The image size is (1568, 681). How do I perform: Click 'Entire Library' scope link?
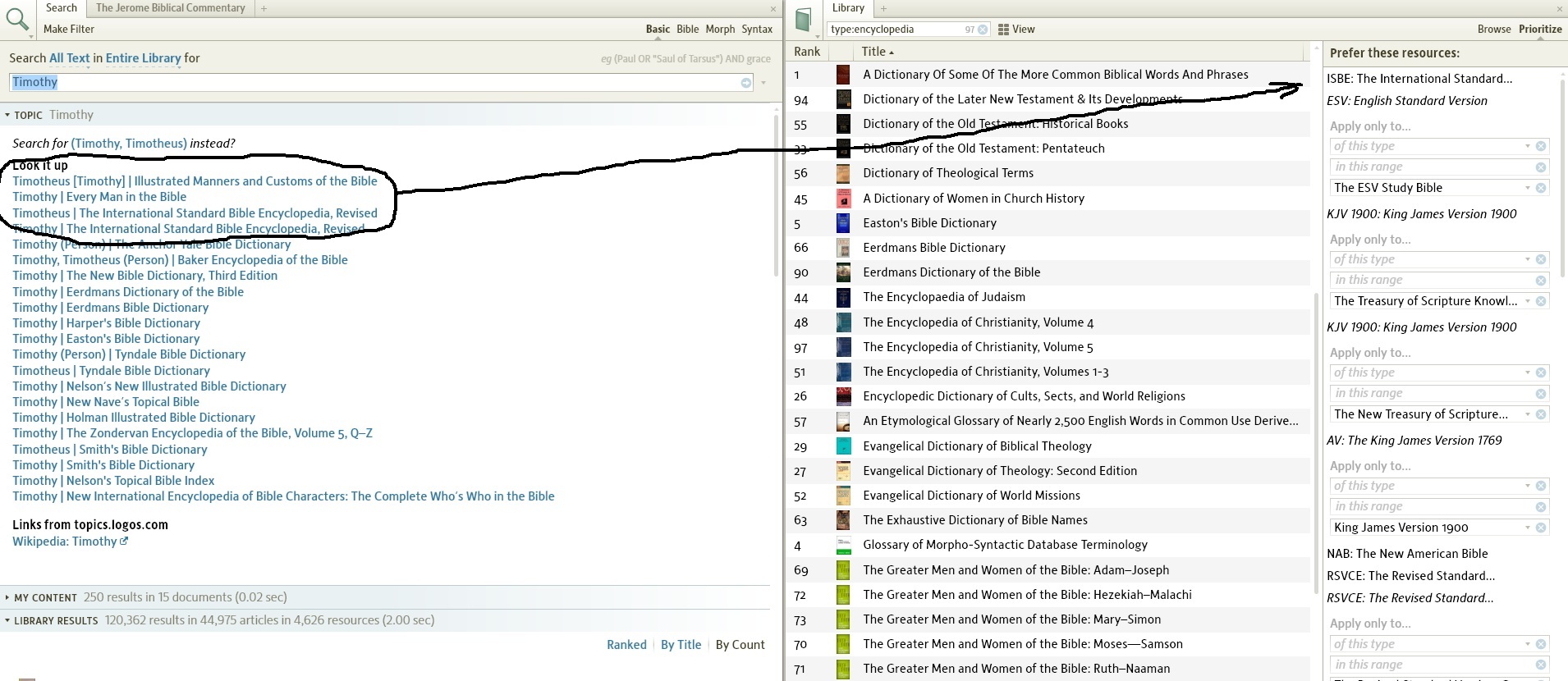(x=143, y=58)
